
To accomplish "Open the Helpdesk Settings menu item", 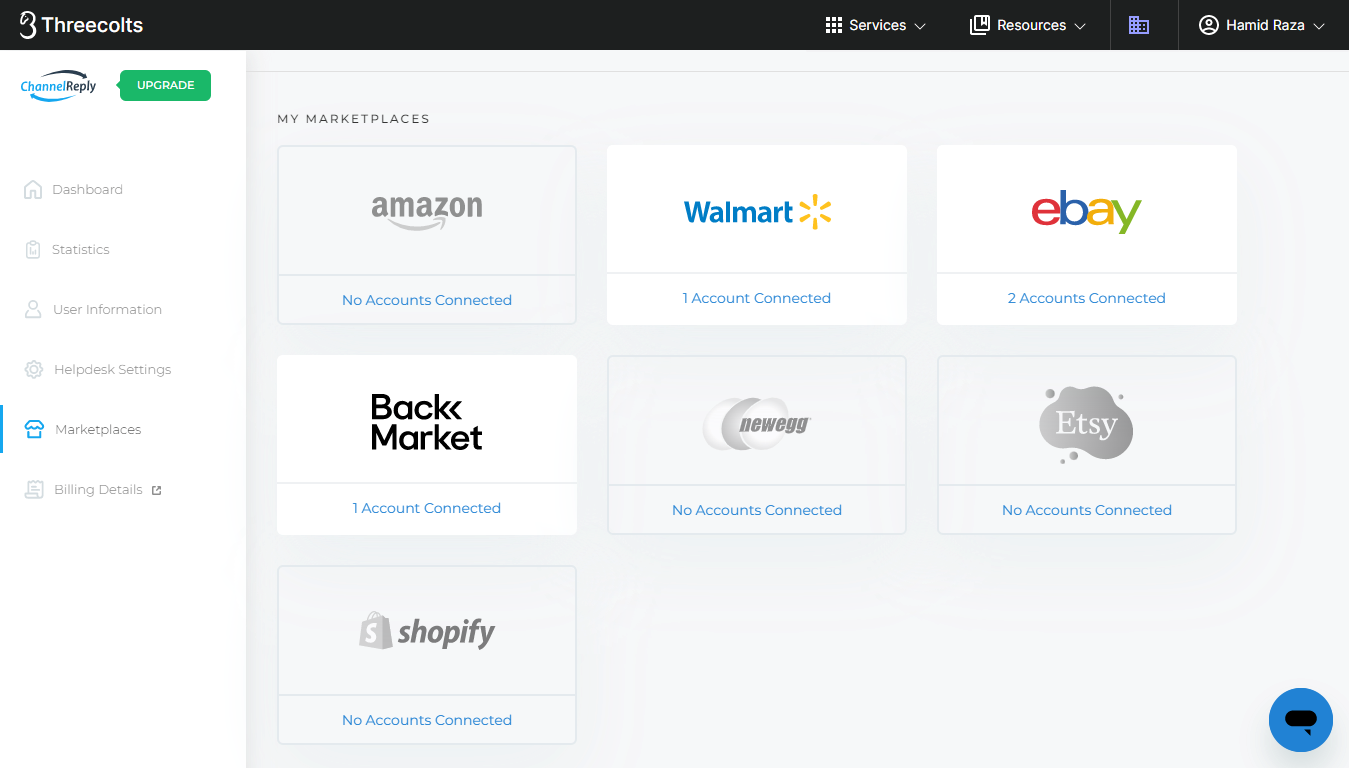I will (112, 370).
